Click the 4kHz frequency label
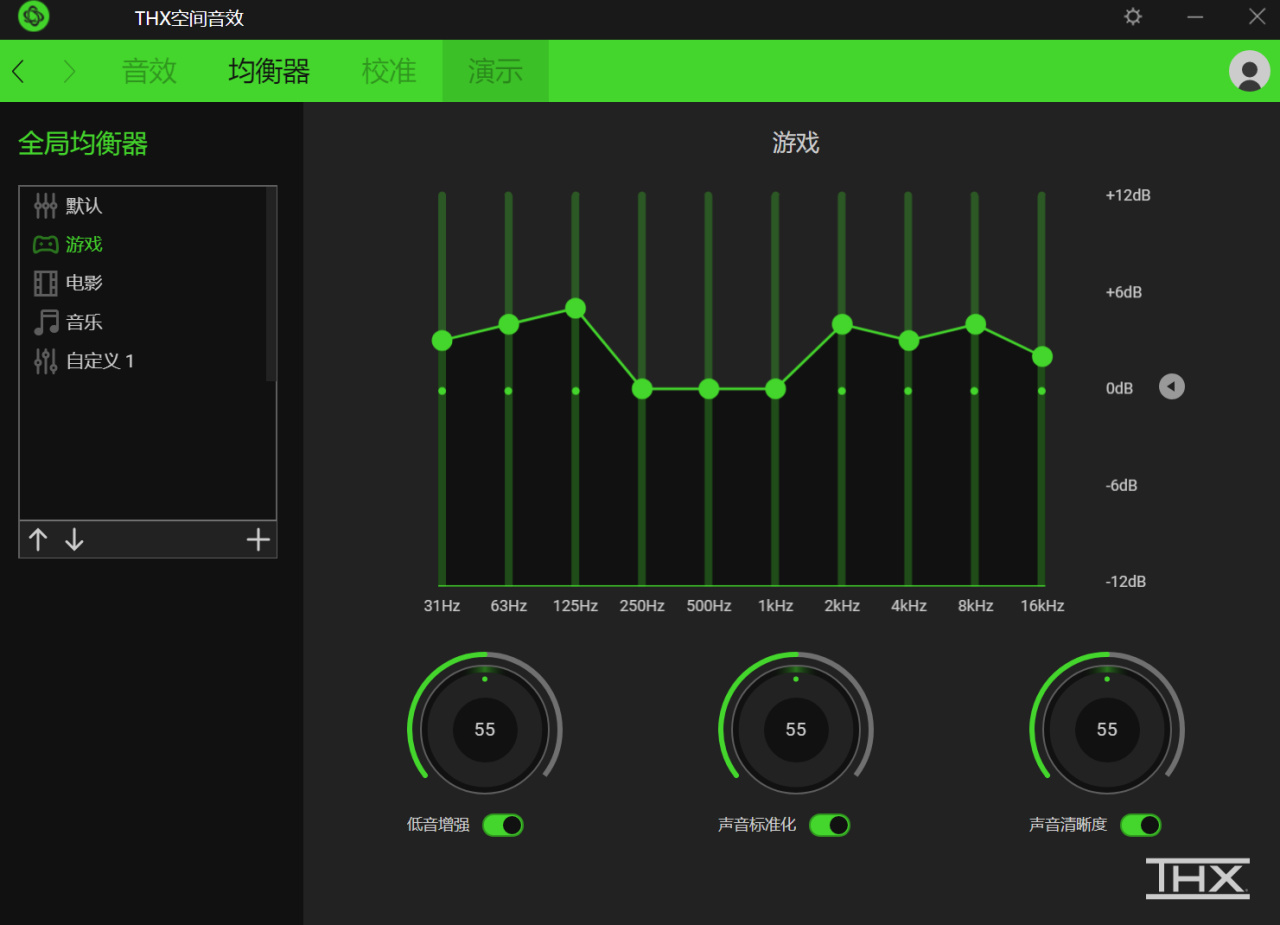 coord(908,606)
